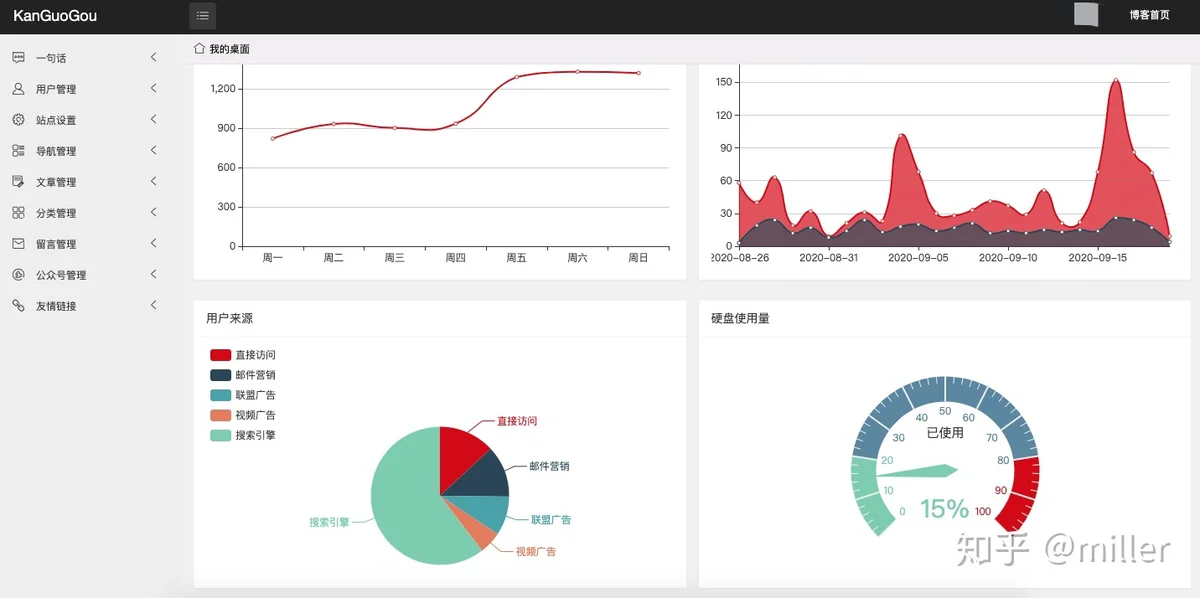Click the KanGuoGou logo text
1200x598 pixels.
click(55, 16)
